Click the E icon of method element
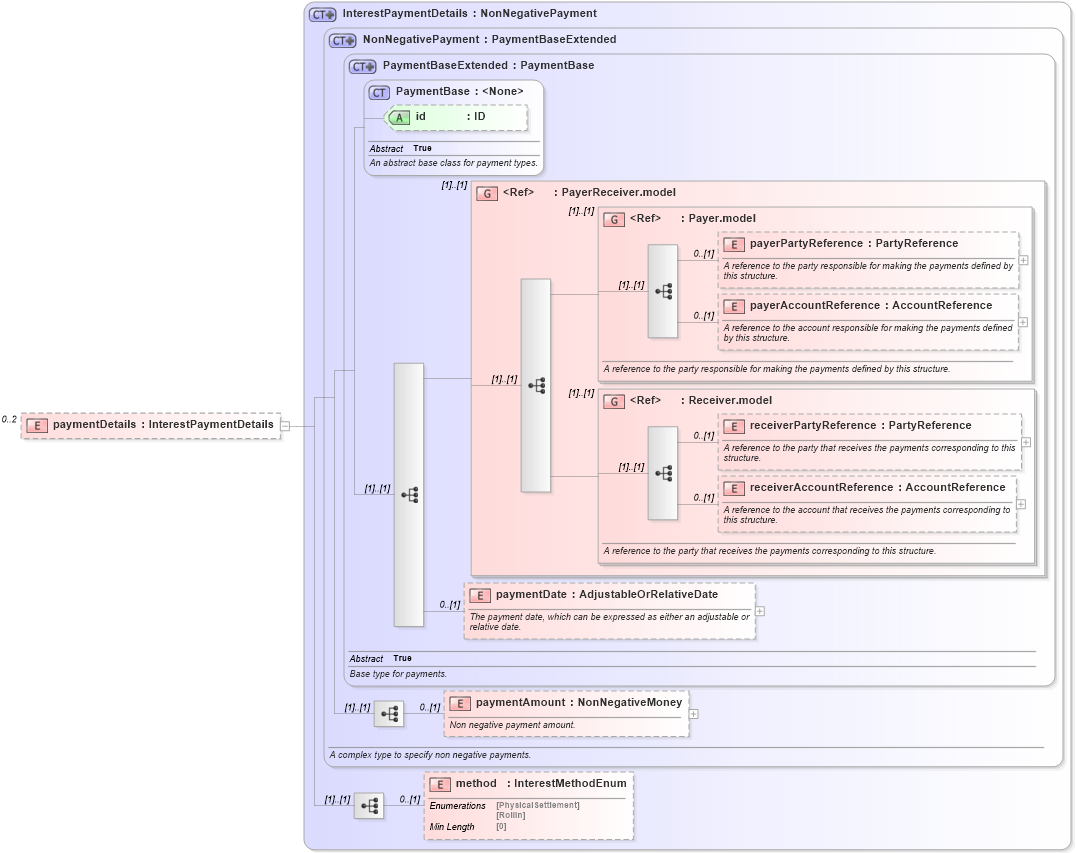The height and width of the screenshot is (853, 1076). tap(440, 784)
